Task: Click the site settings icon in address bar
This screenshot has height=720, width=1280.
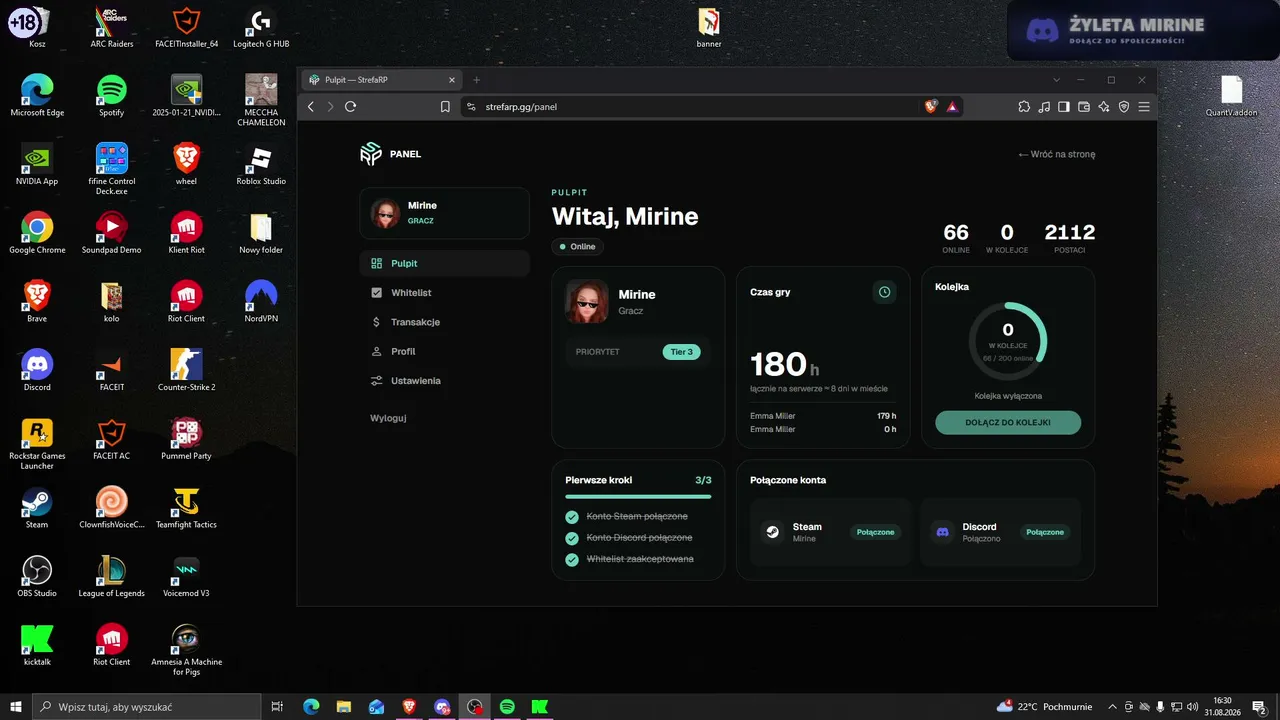Action: tap(471, 106)
